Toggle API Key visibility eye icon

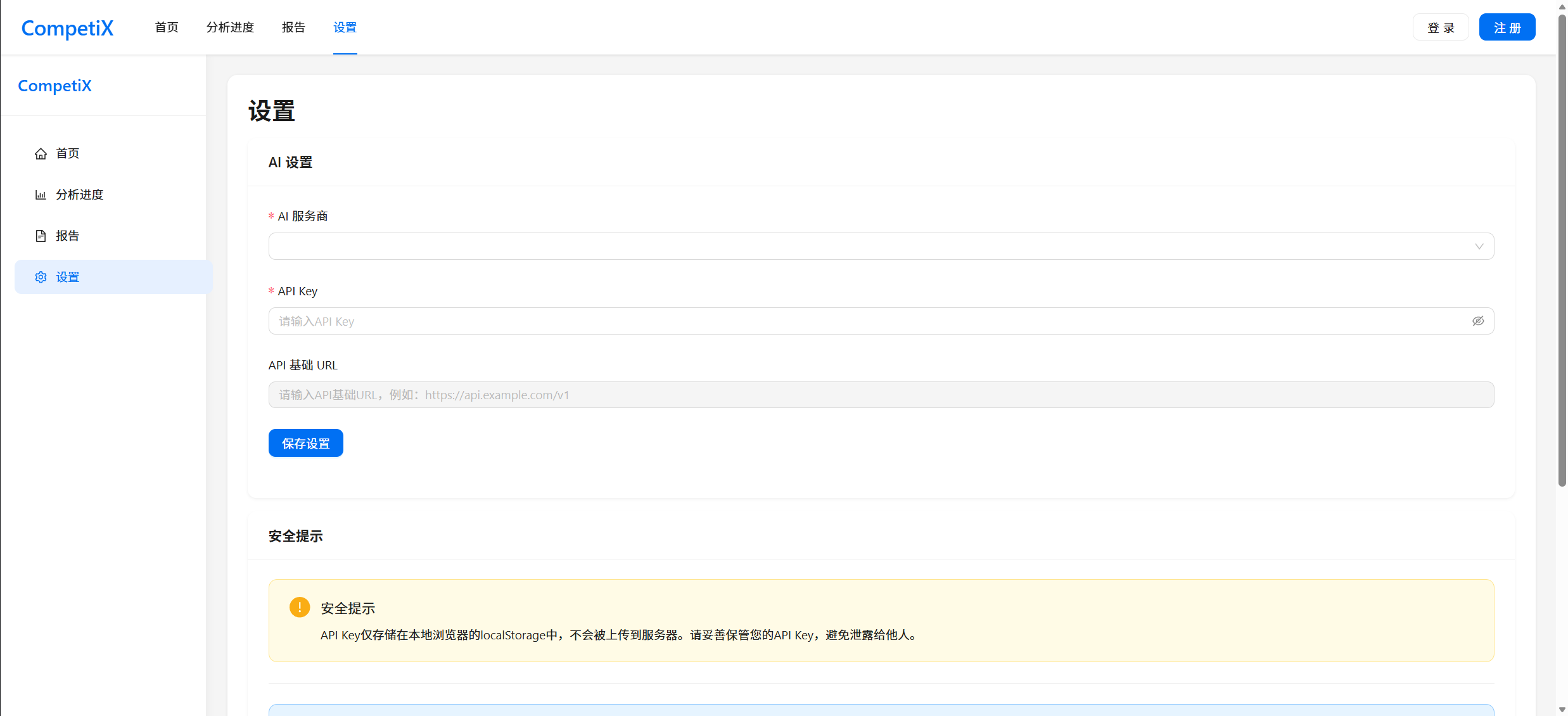point(1478,321)
